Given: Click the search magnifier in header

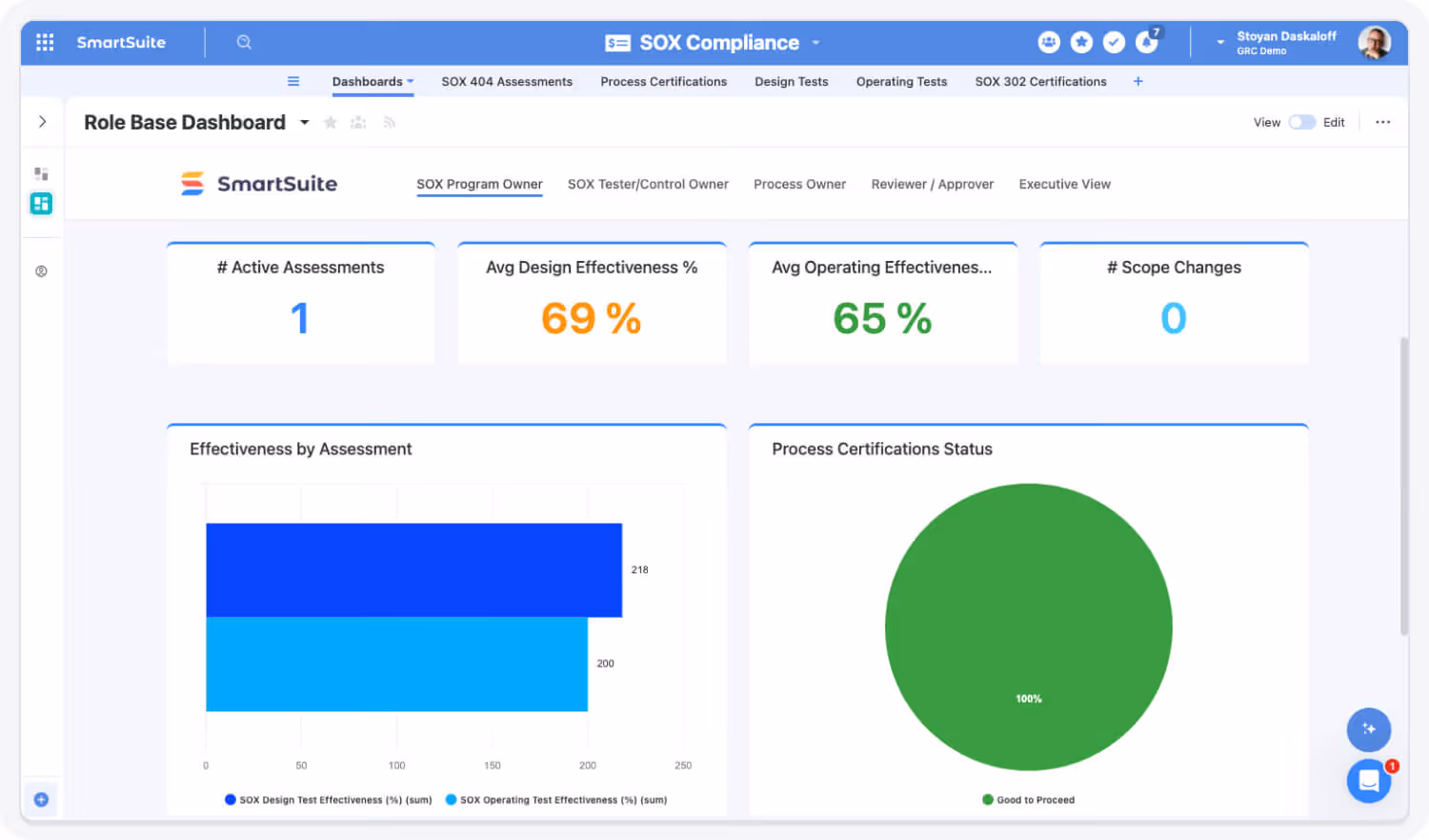Looking at the screenshot, I should click(244, 42).
